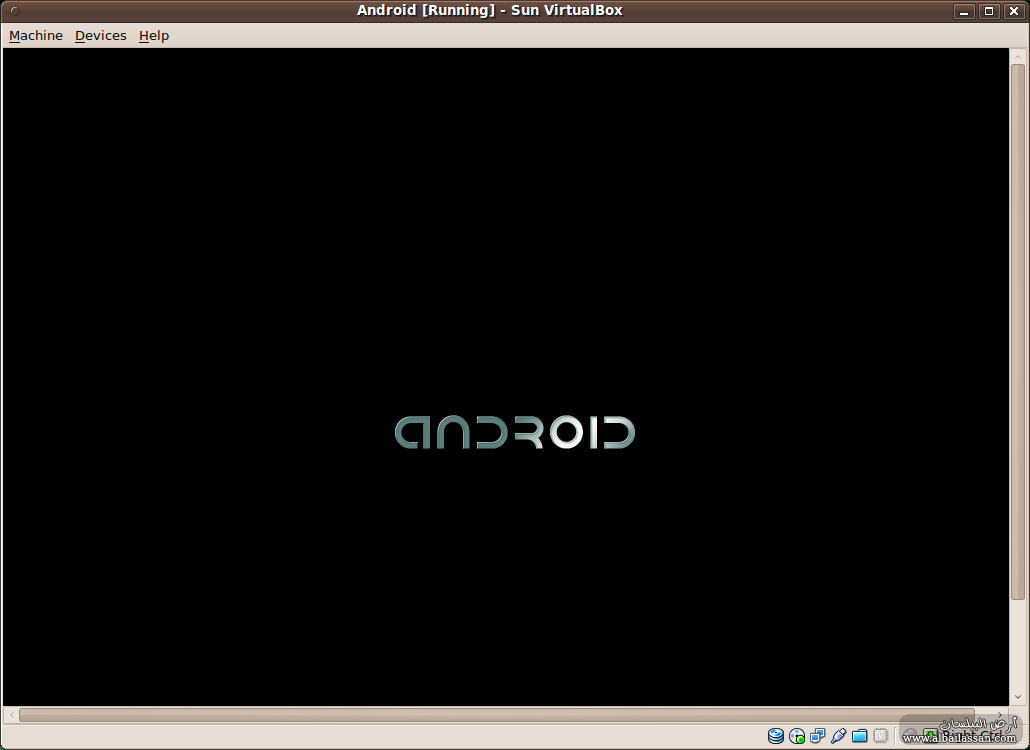Screen dimensions: 1030x750
Task: Click the window menu circle in title bar
Action: (x=14, y=11)
